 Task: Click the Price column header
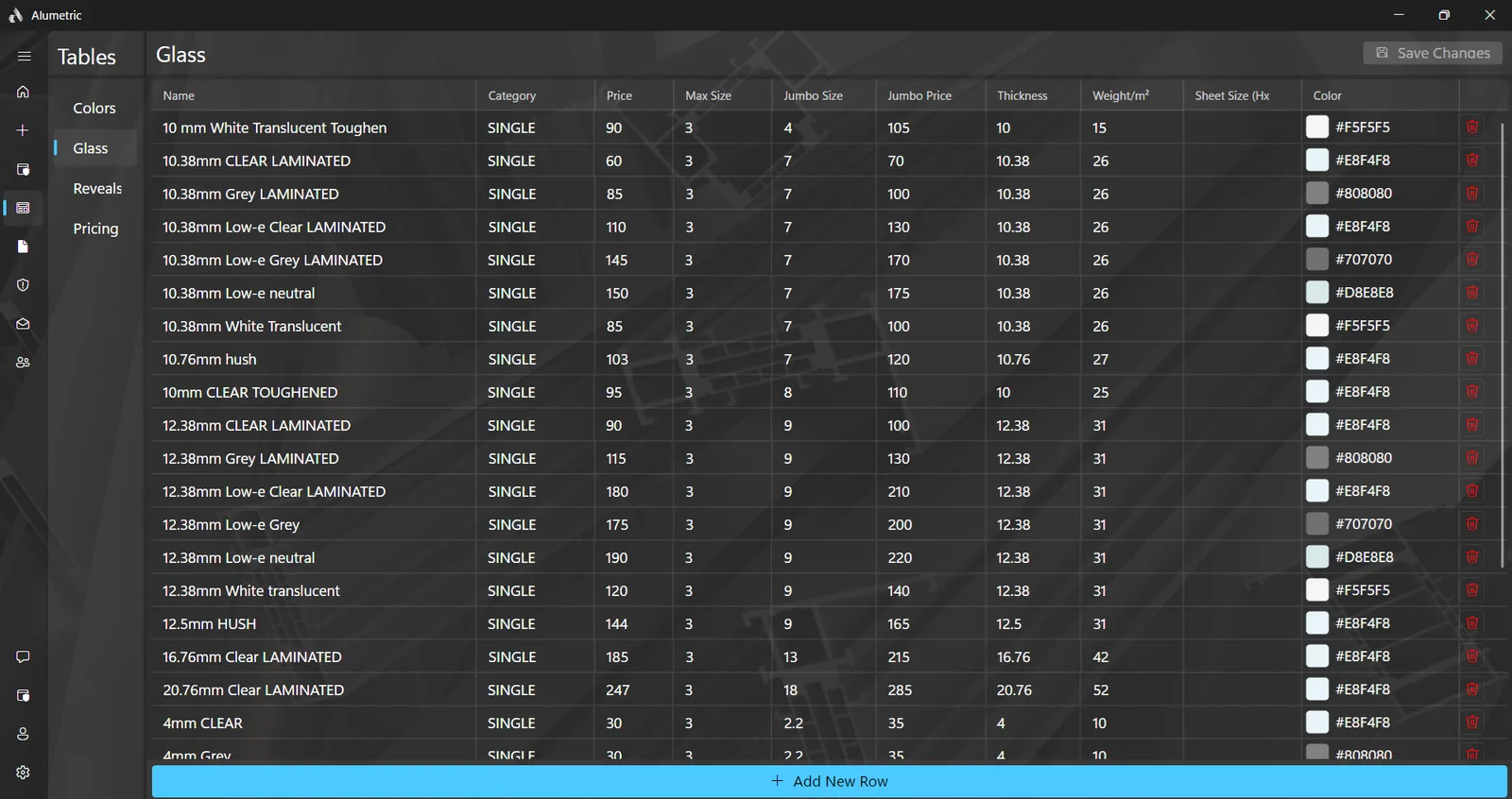633,95
